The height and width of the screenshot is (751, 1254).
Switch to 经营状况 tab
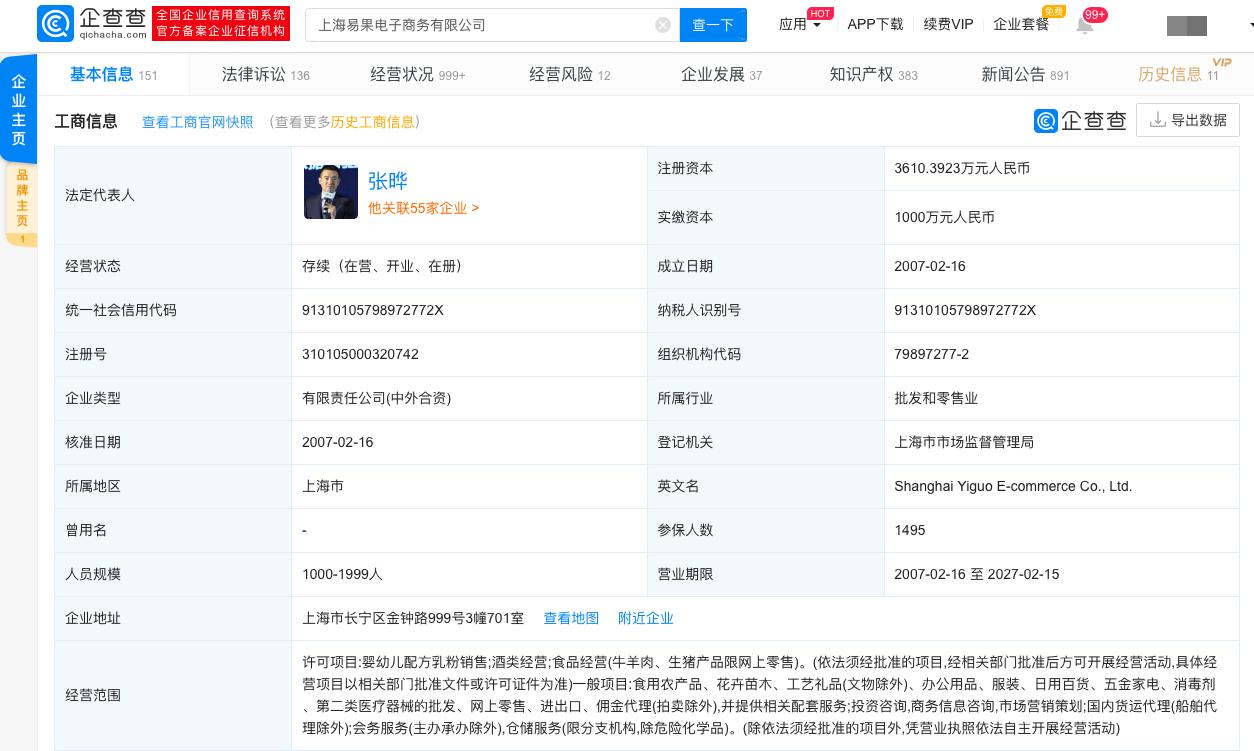pos(417,74)
